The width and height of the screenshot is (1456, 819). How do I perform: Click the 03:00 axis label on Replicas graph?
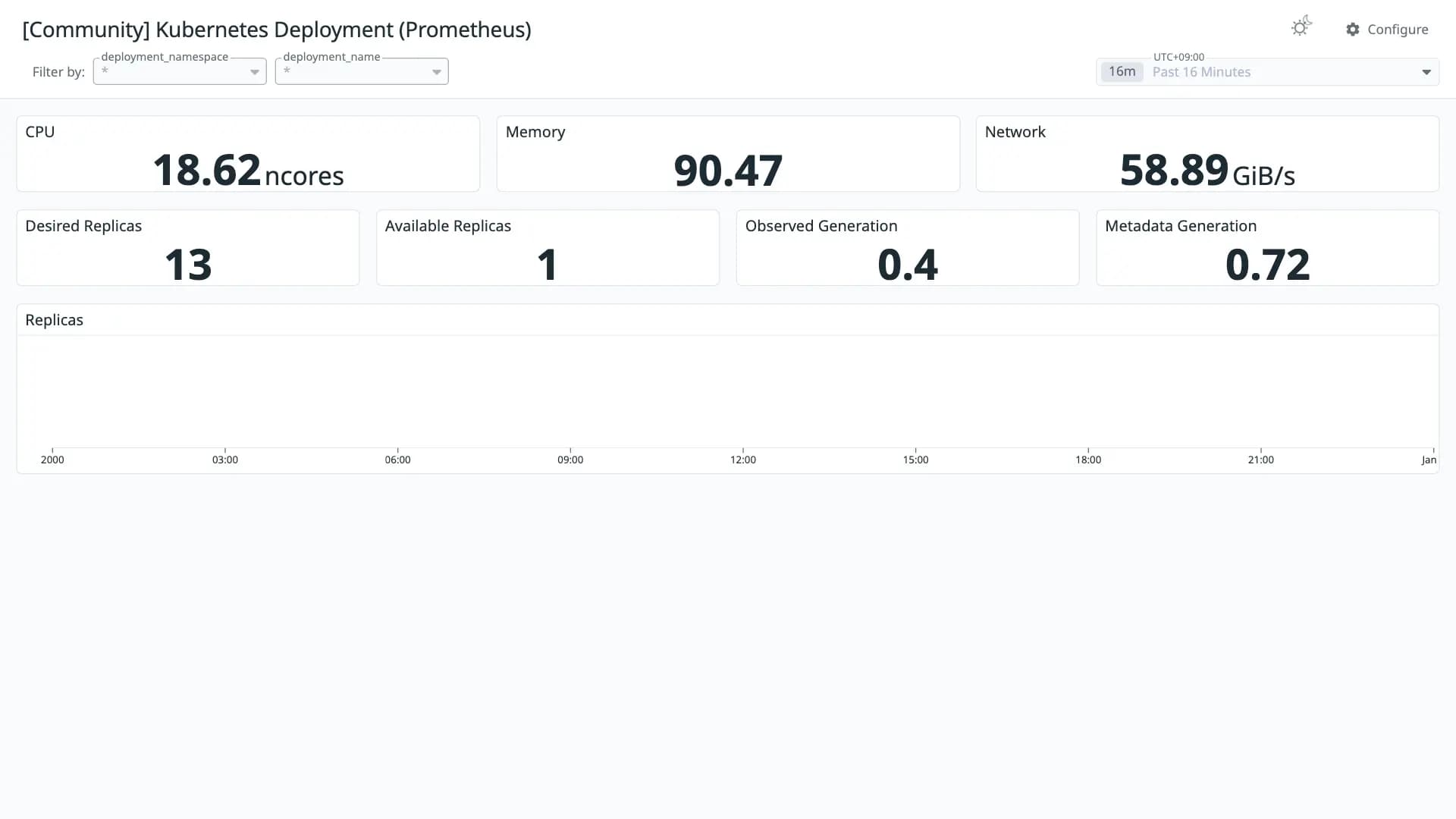(225, 460)
